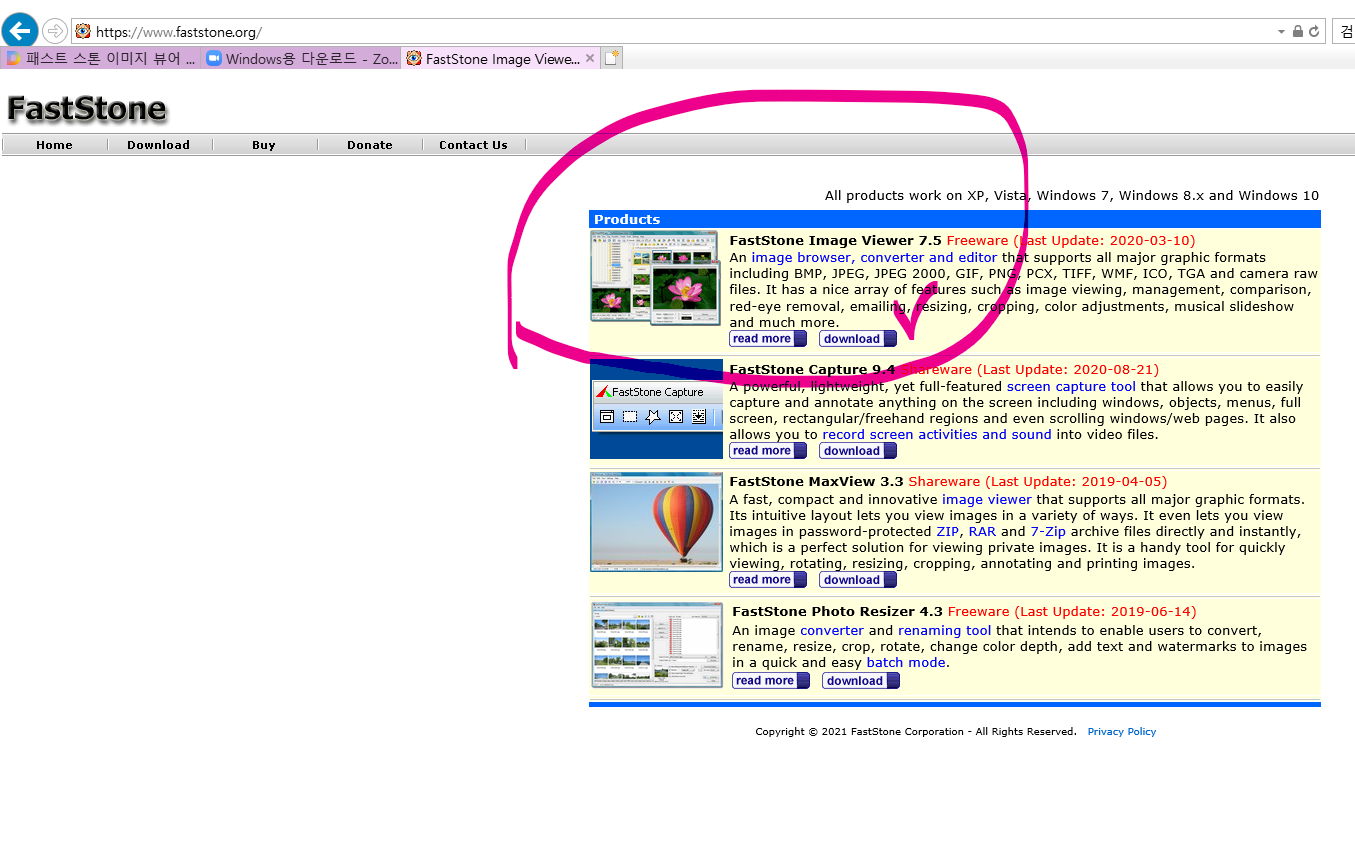This screenshot has width=1355, height=846.
Task: Open the 'renaming tool' link
Action: coord(944,630)
